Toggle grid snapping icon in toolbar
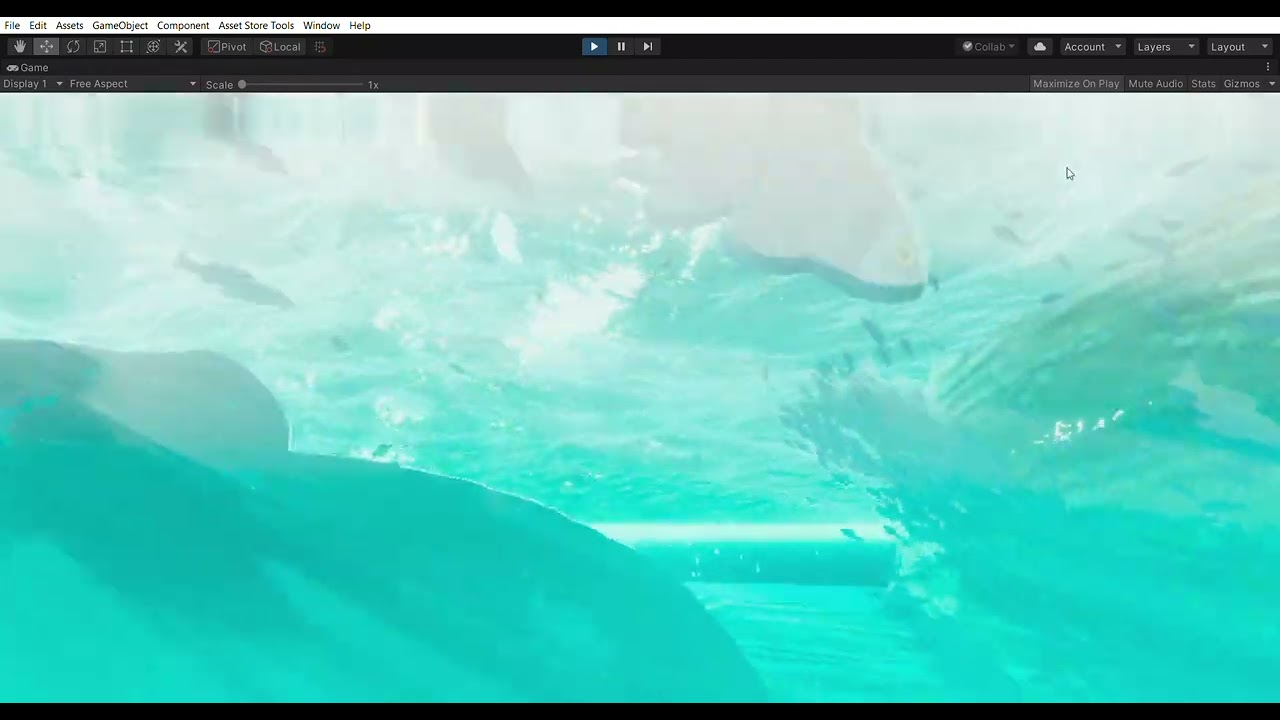This screenshot has width=1280, height=720. coord(320,47)
